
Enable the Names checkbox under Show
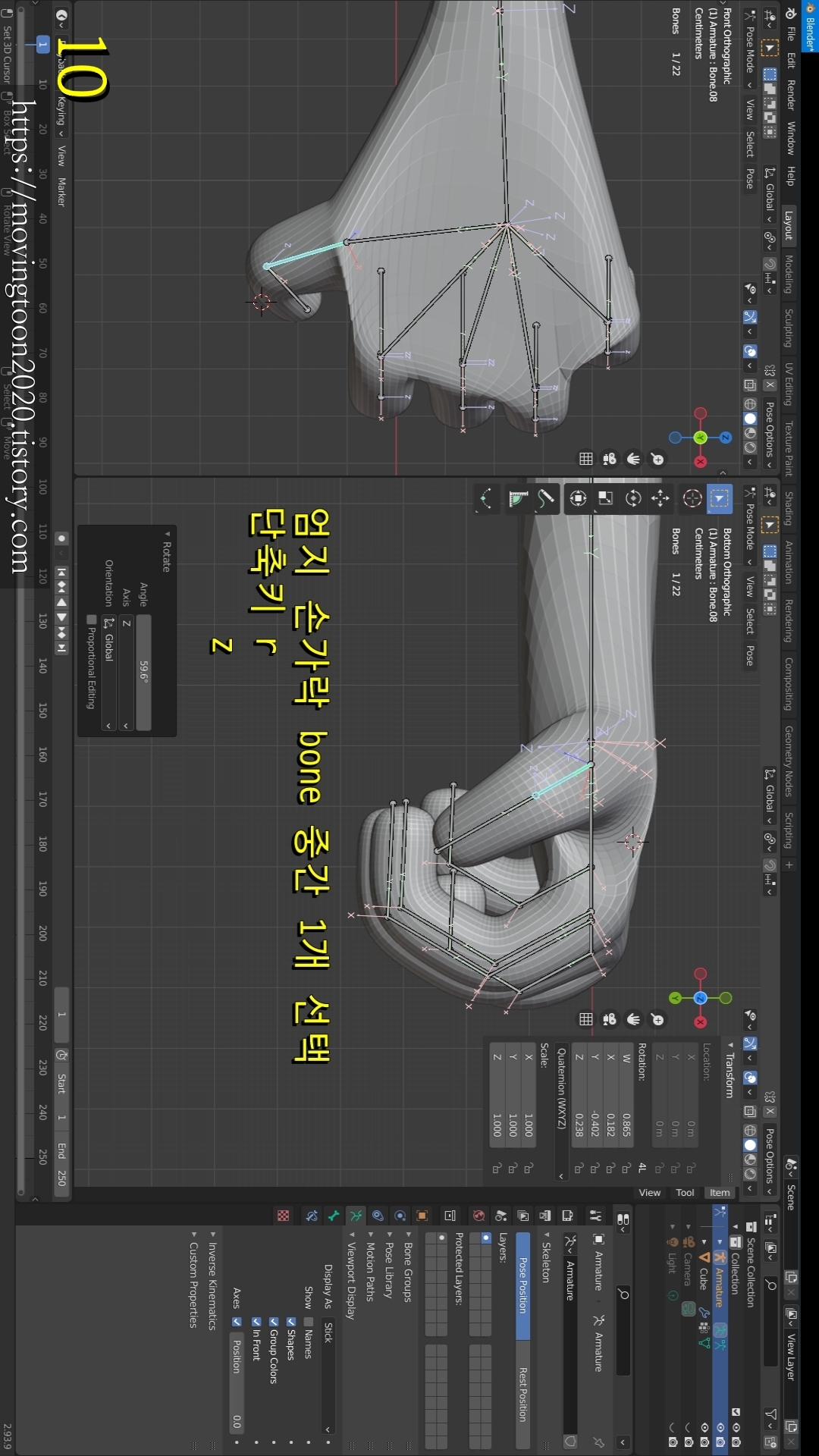tap(309, 1322)
